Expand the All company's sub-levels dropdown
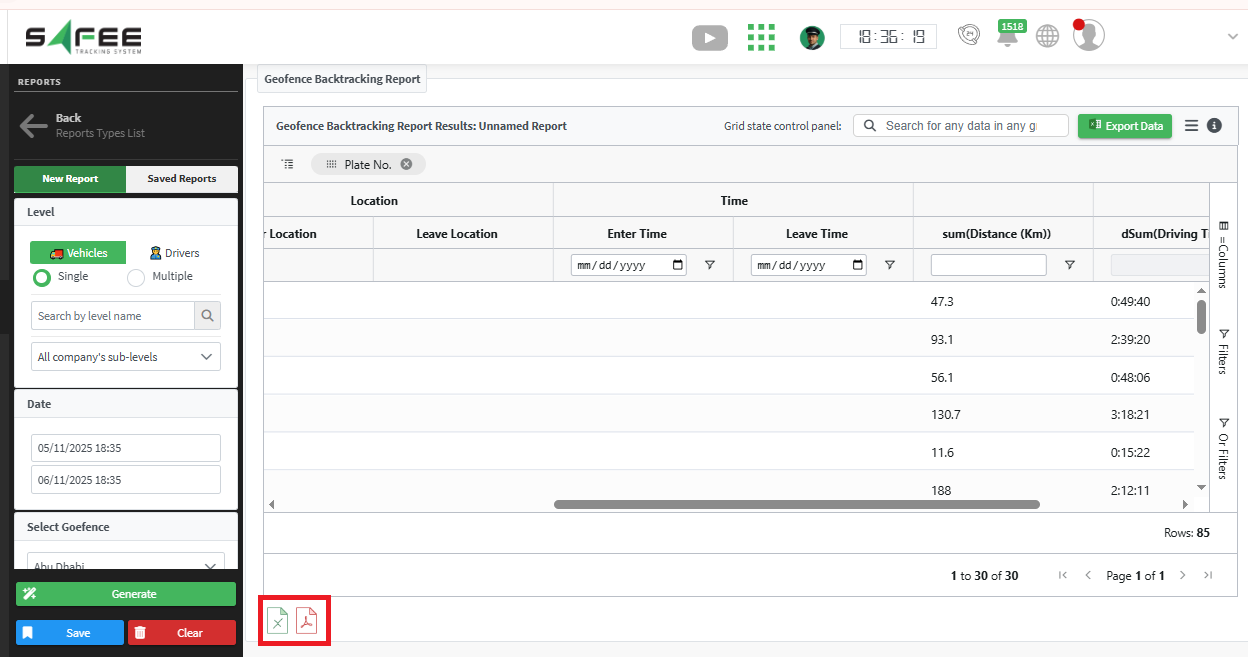Viewport: 1248px width, 657px height. point(126,357)
